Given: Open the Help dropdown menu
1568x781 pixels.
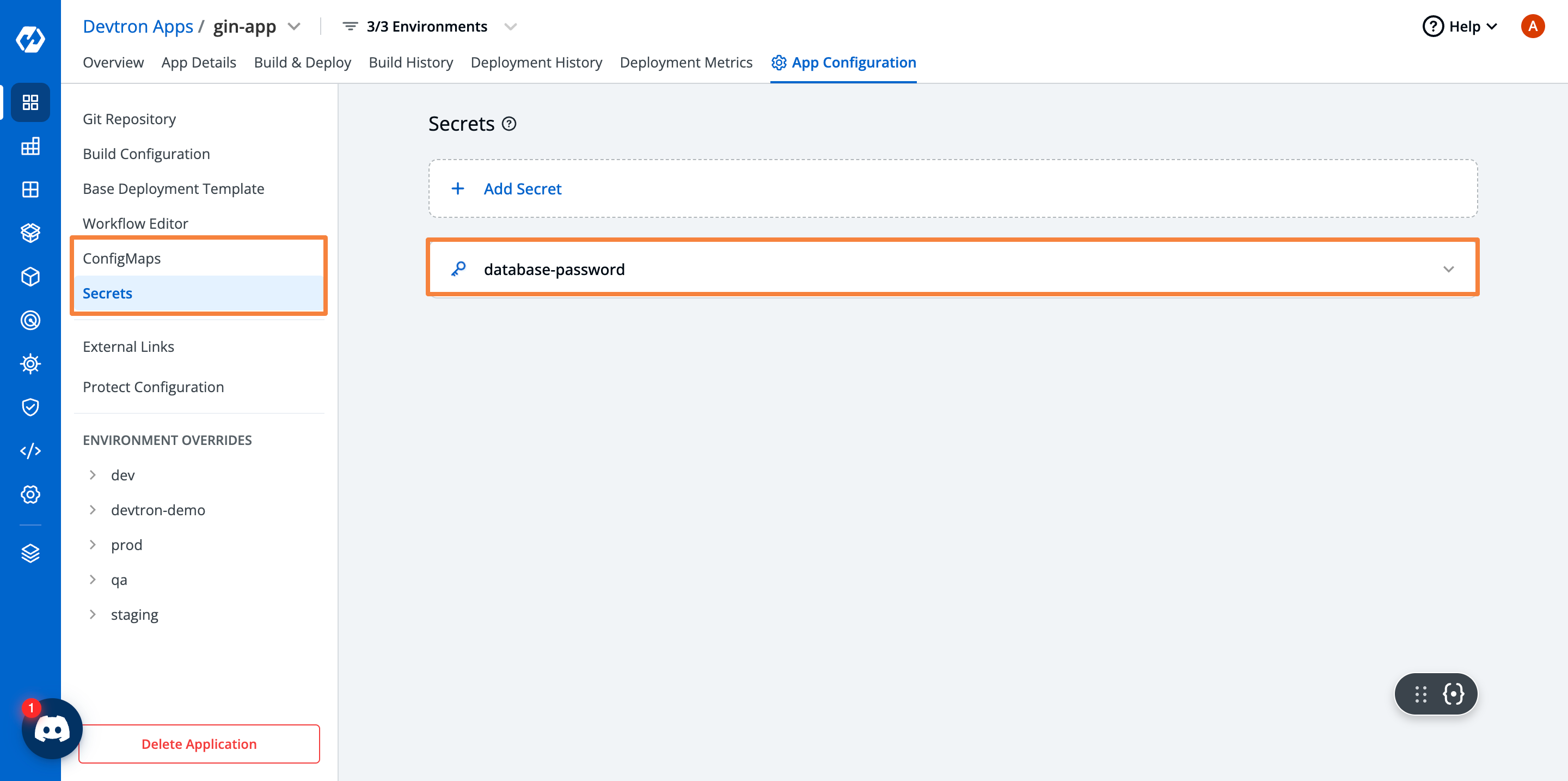Looking at the screenshot, I should pos(1460,27).
